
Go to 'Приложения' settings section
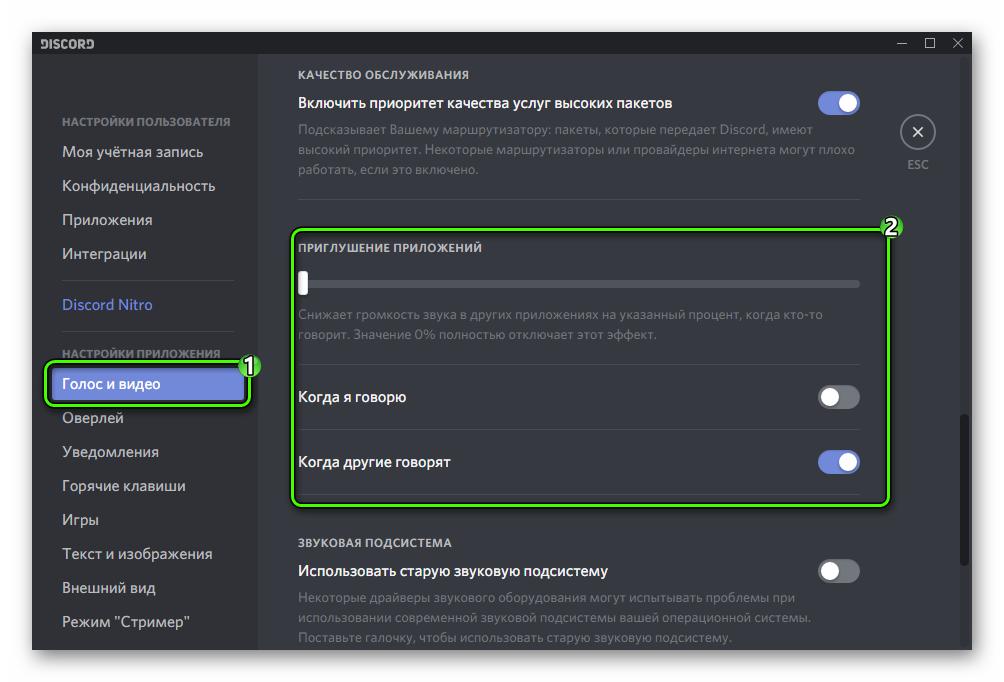tap(107, 220)
